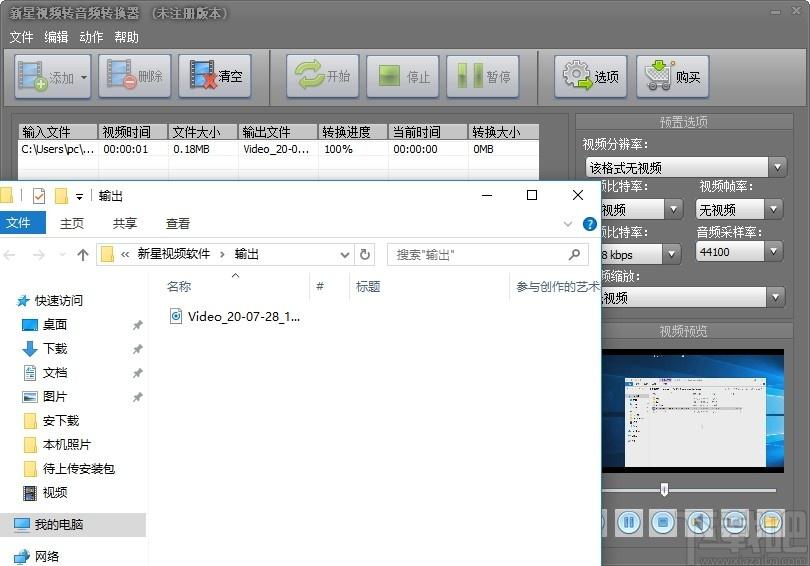This screenshot has width=810, height=566.
Task: Open output folder via preview folder icon
Action: (x=770, y=523)
